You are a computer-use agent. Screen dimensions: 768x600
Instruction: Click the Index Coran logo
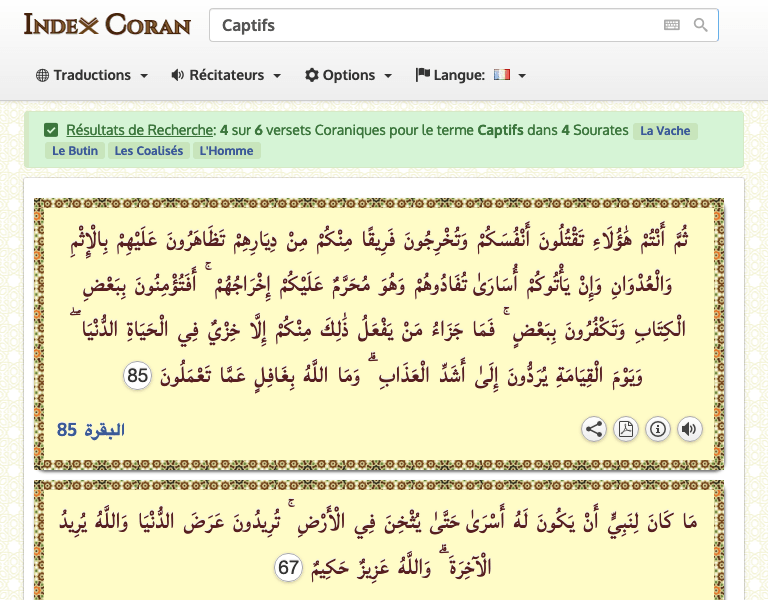point(107,24)
